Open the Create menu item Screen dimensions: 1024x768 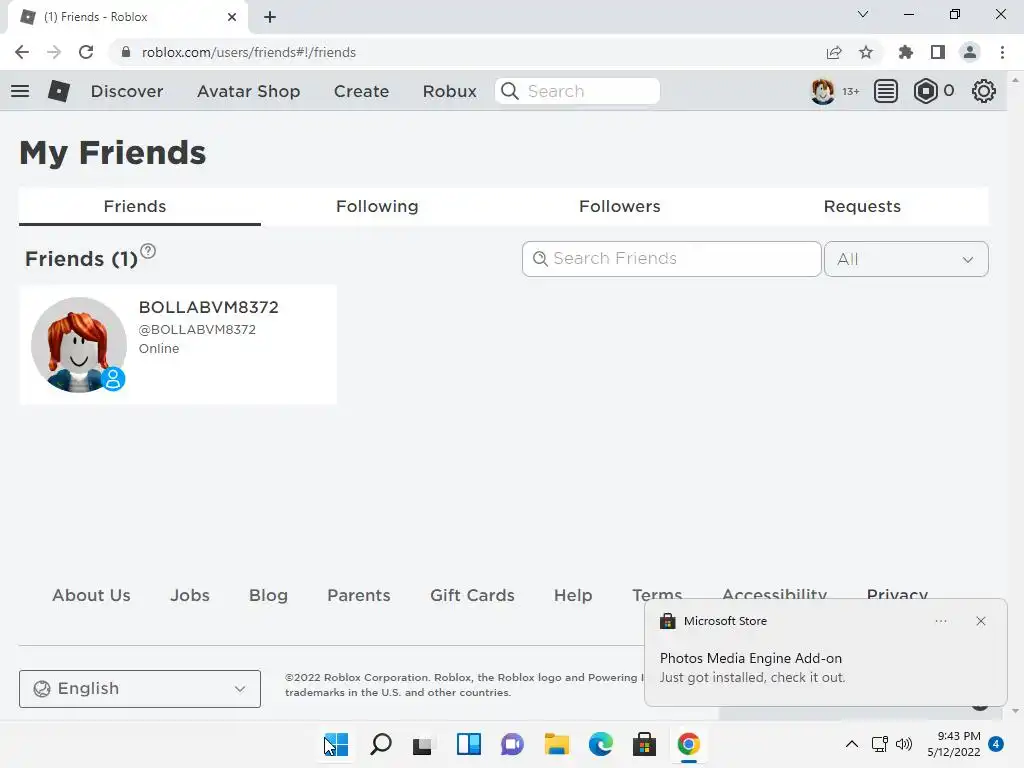click(x=361, y=91)
